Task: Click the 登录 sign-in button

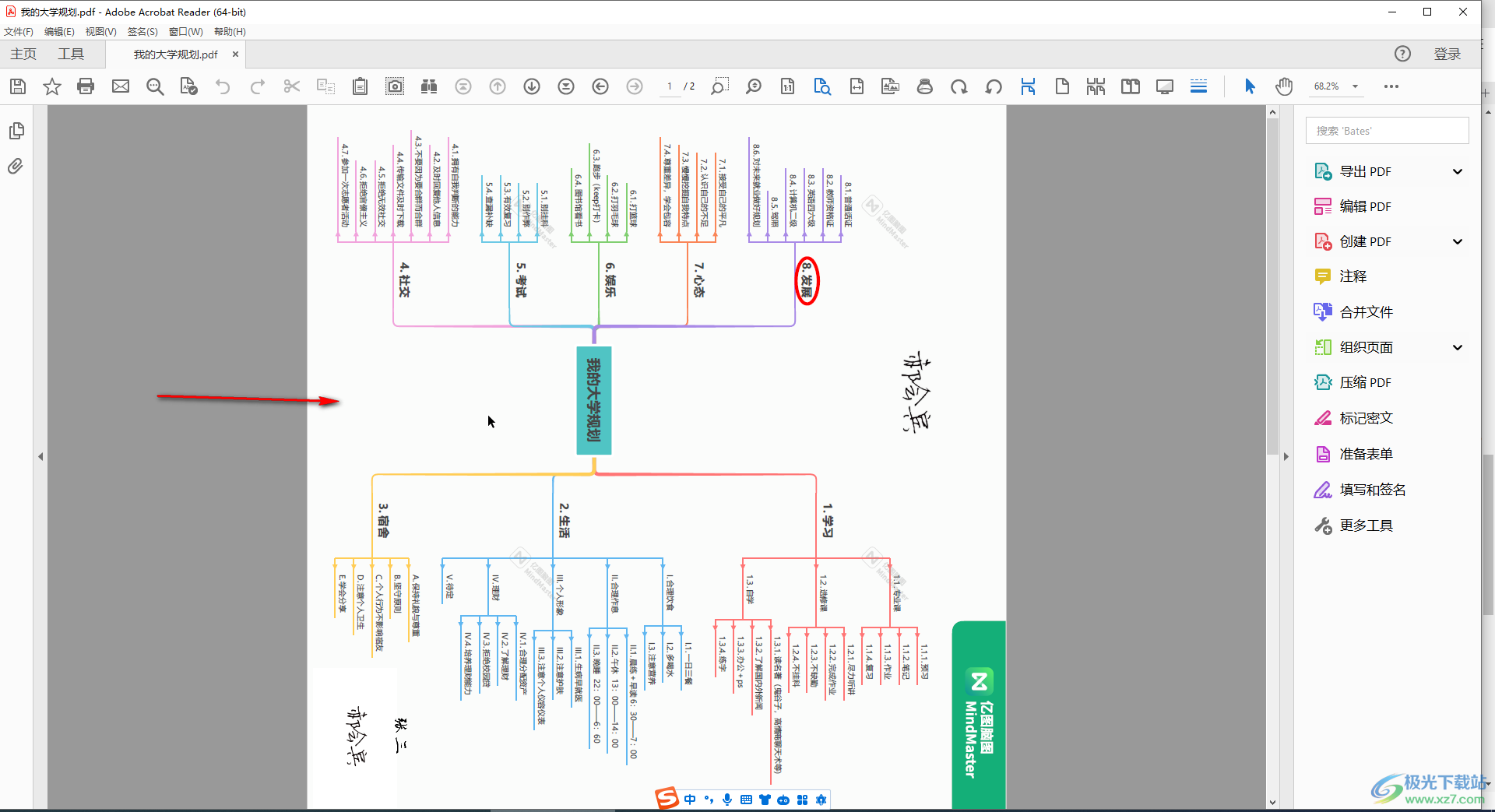Action: [1448, 54]
